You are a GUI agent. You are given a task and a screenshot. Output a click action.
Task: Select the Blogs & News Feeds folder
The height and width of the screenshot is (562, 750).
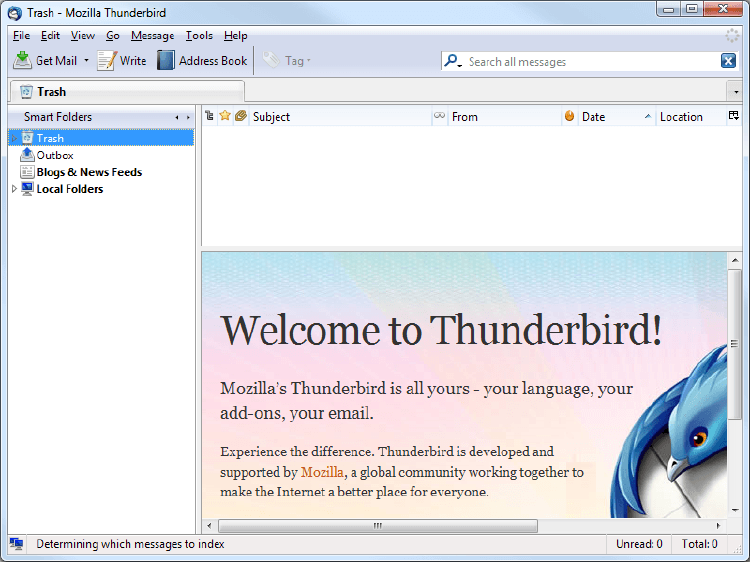pyautogui.click(x=89, y=172)
